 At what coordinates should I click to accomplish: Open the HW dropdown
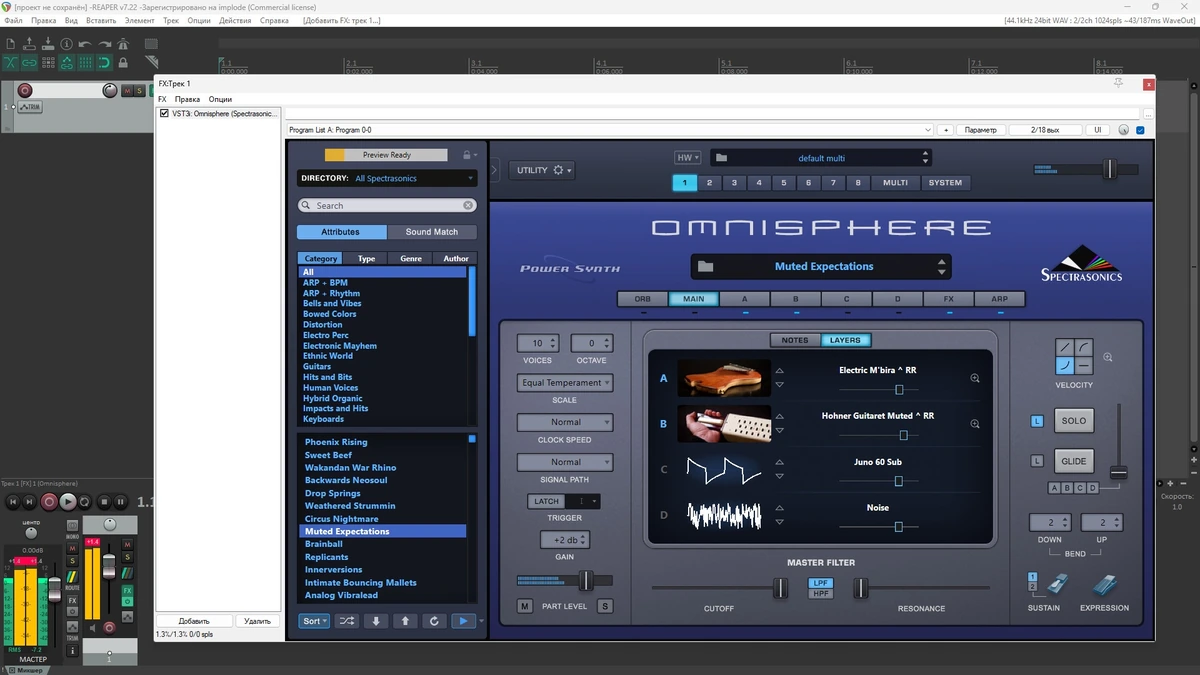point(688,158)
